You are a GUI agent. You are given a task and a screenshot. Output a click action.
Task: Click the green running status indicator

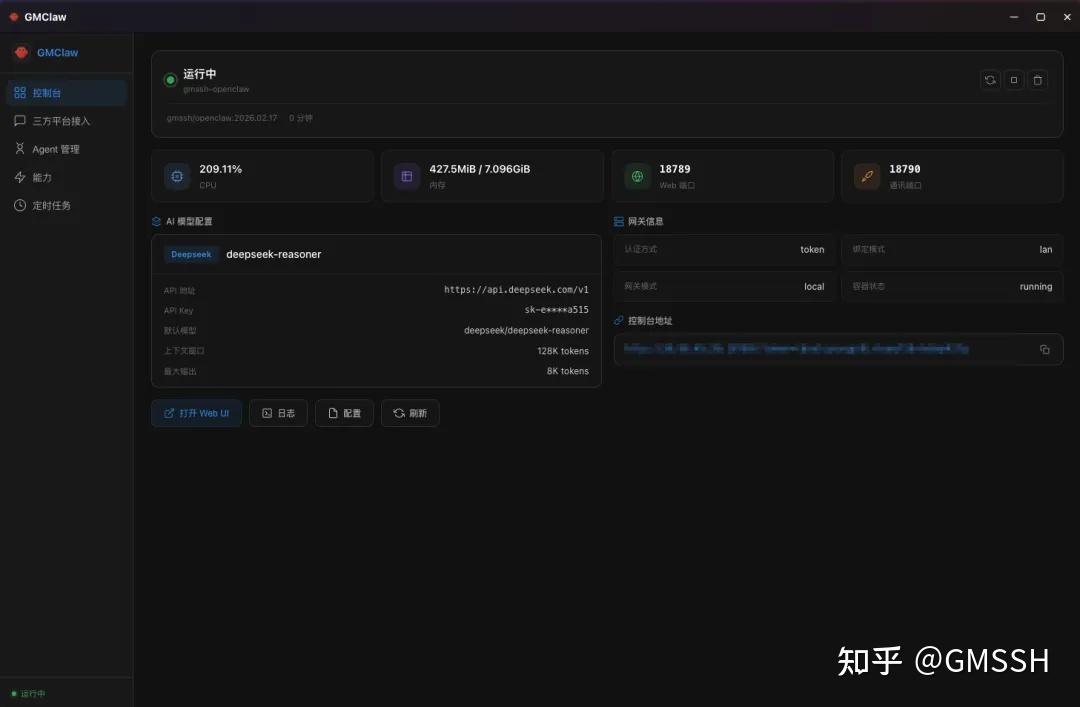tap(170, 80)
